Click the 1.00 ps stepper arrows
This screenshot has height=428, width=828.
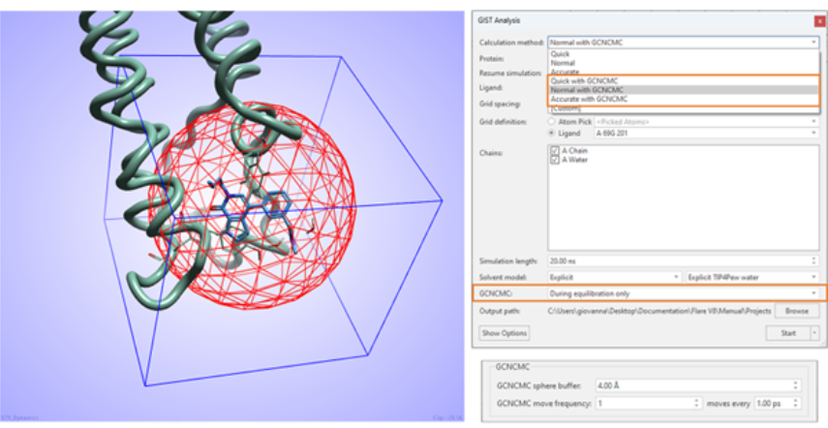coord(796,403)
